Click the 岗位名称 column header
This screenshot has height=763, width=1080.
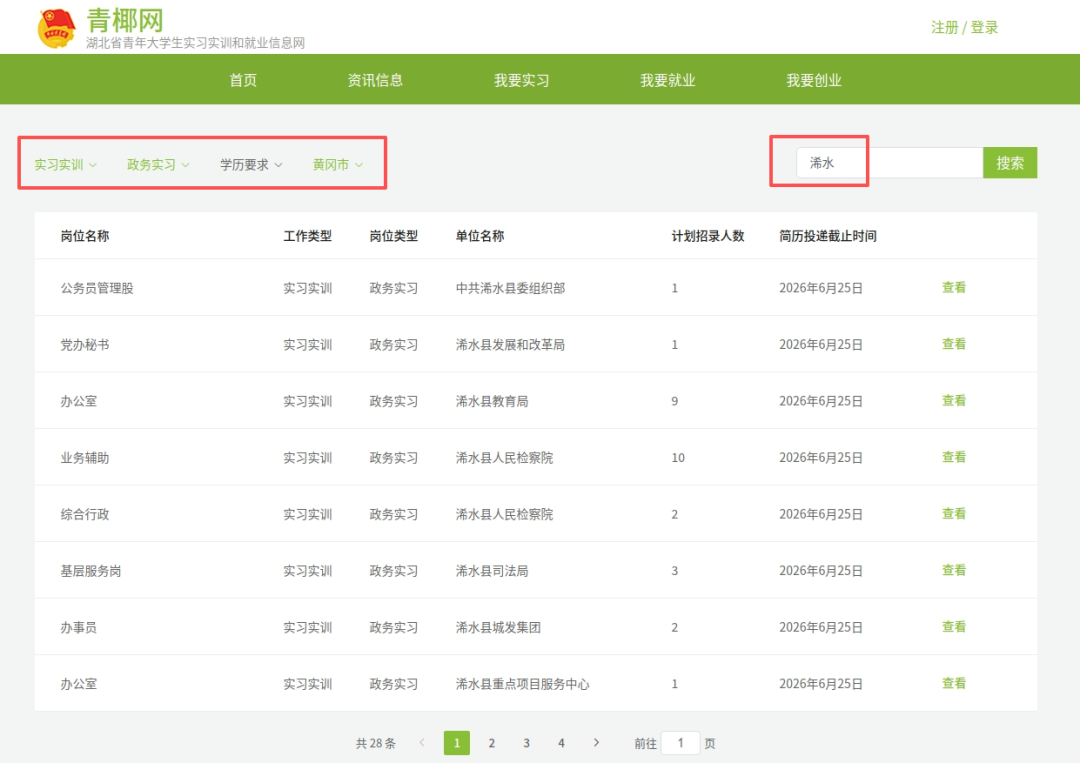pos(85,236)
